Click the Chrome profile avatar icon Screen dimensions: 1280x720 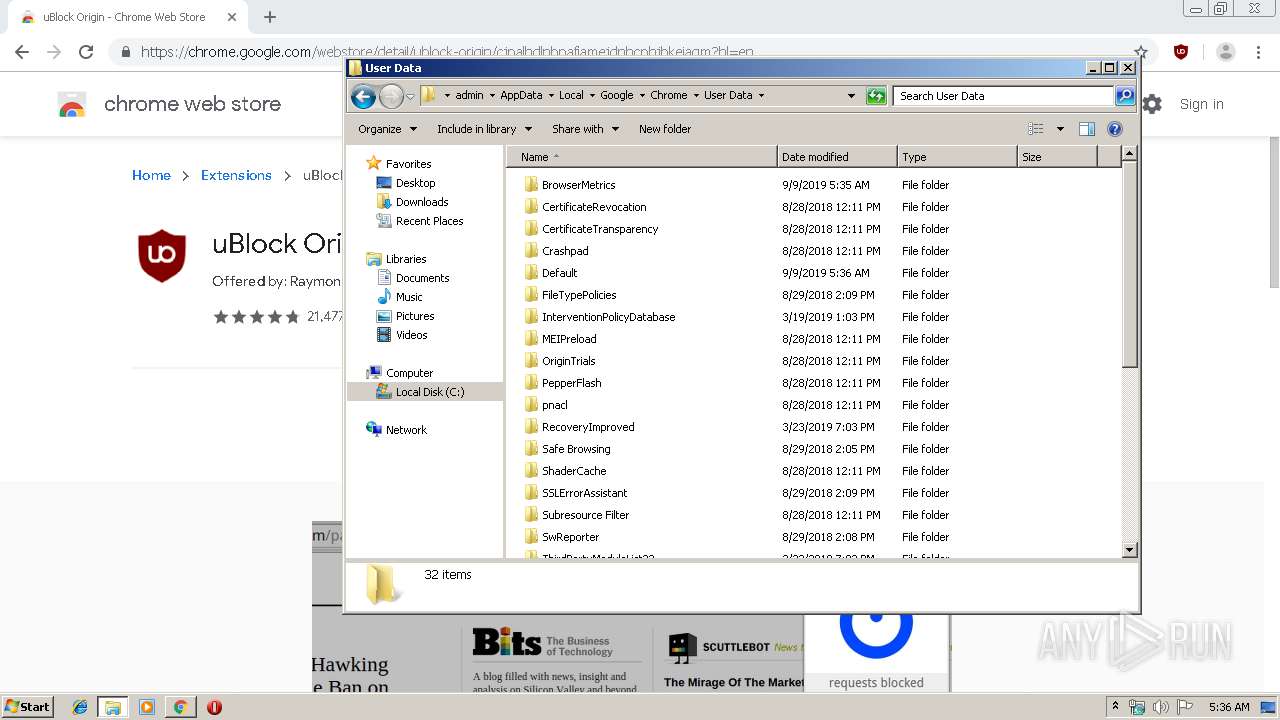point(1226,52)
